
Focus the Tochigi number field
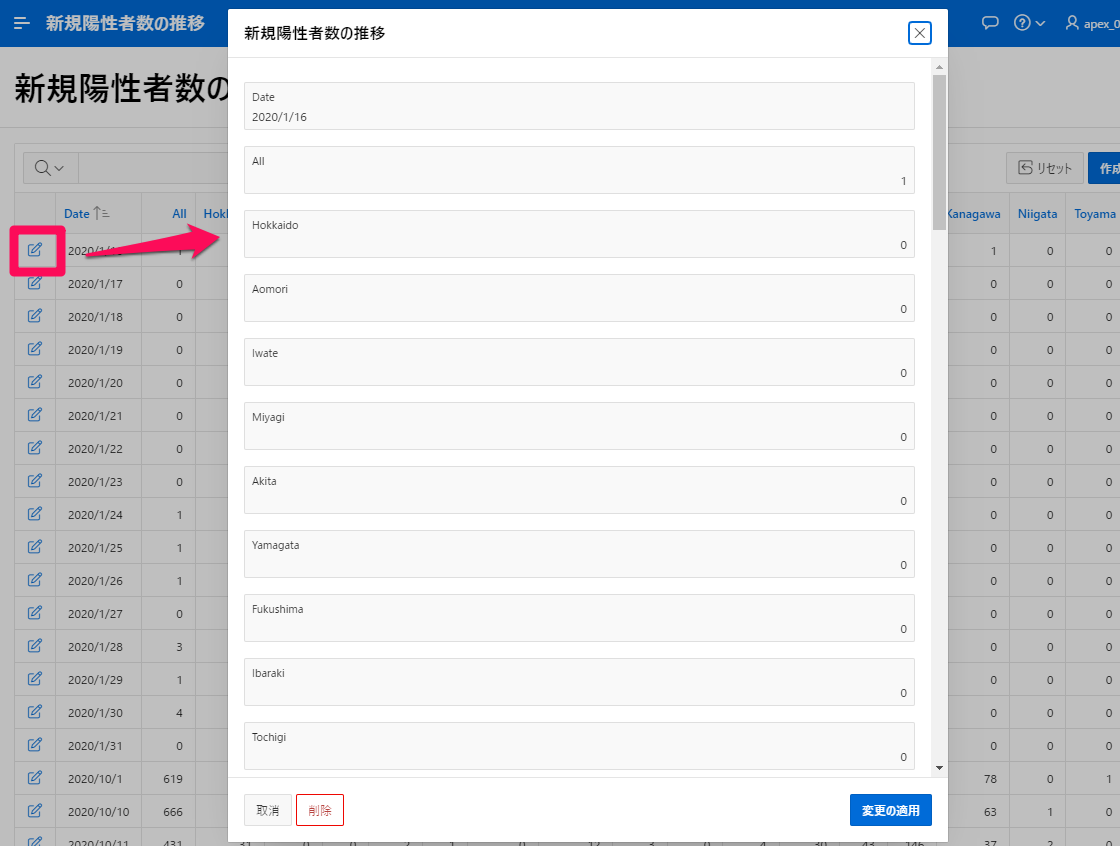click(x=579, y=746)
